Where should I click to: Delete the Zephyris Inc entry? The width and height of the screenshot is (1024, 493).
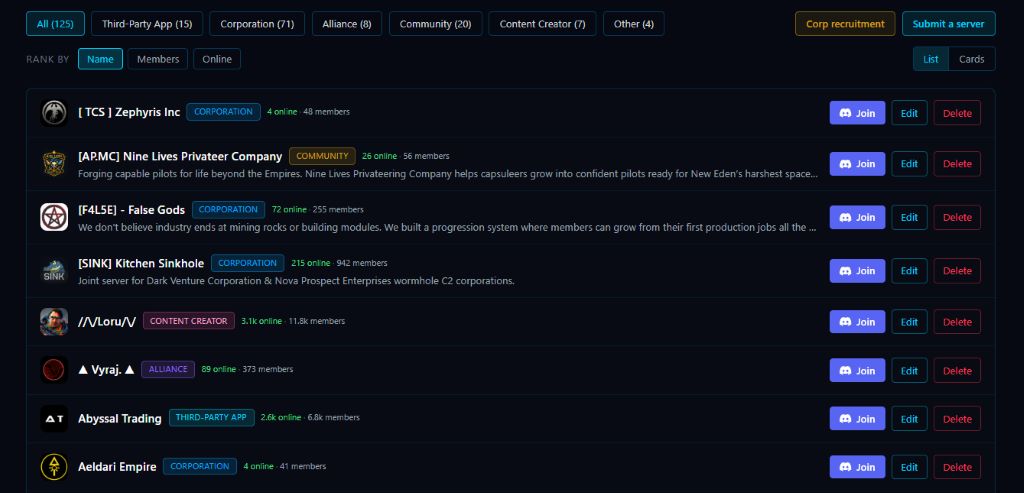tap(957, 113)
